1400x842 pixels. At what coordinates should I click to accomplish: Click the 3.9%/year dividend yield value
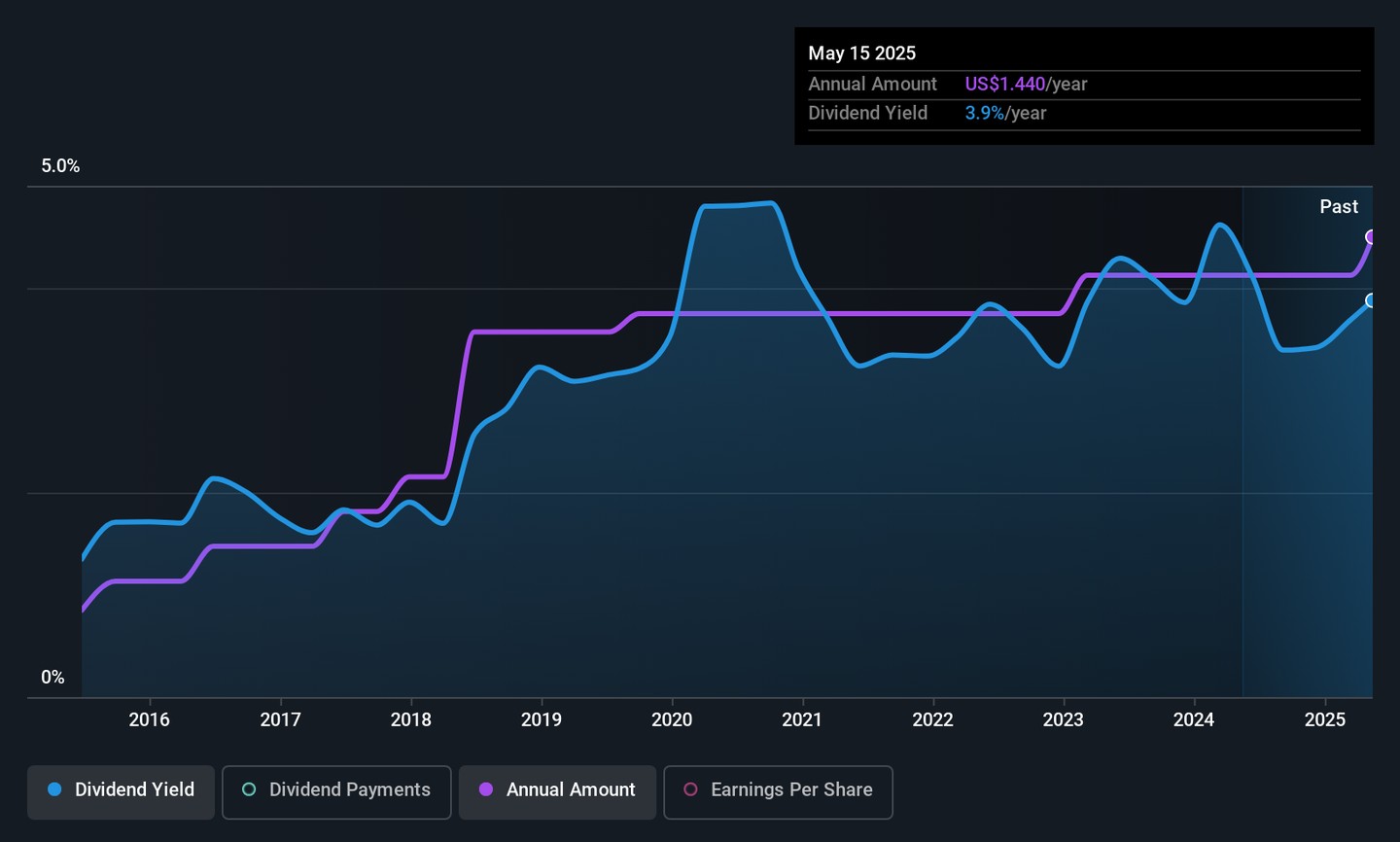coord(1005,114)
